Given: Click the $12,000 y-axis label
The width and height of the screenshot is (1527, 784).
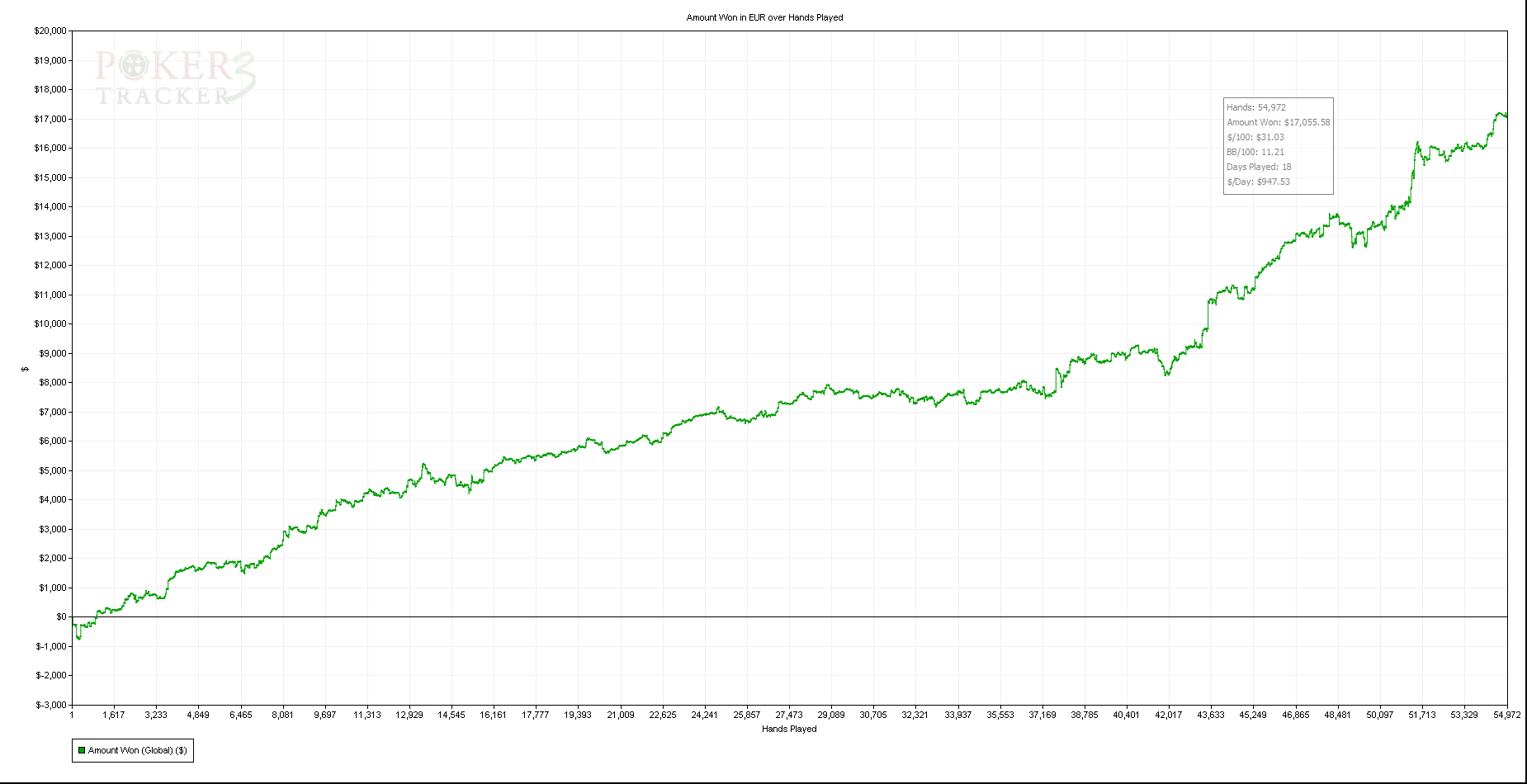Looking at the screenshot, I should click(x=50, y=266).
